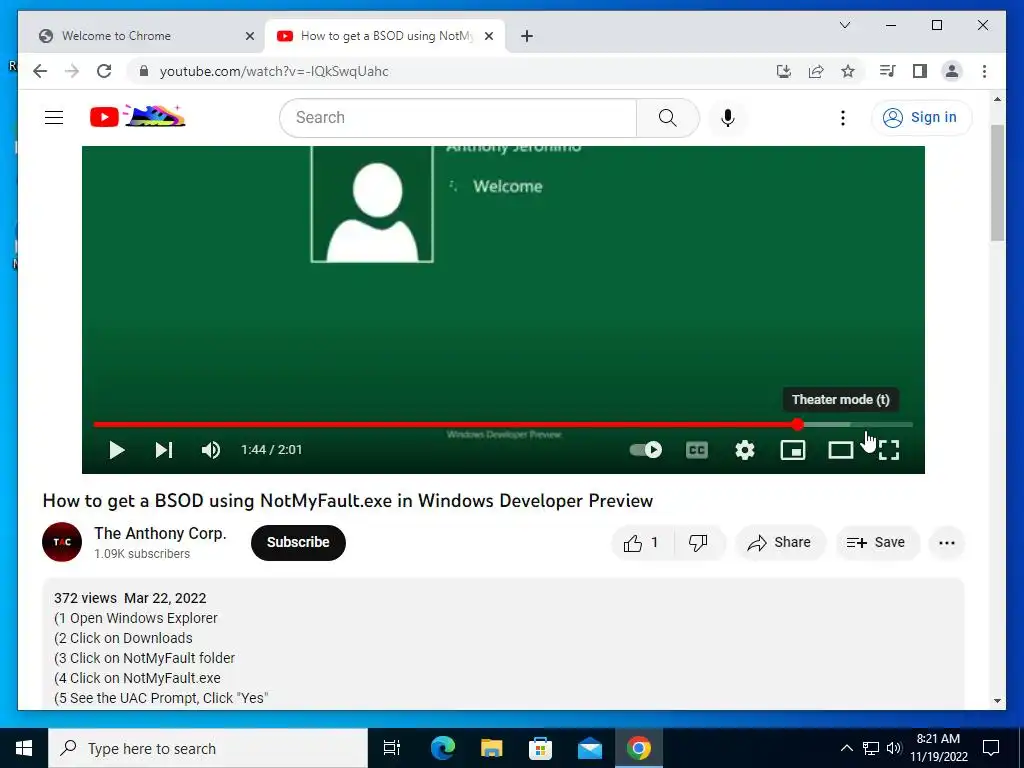Image resolution: width=1024 pixels, height=768 pixels.
Task: Open The Anthony Corp. channel name link
Action: click(x=160, y=534)
